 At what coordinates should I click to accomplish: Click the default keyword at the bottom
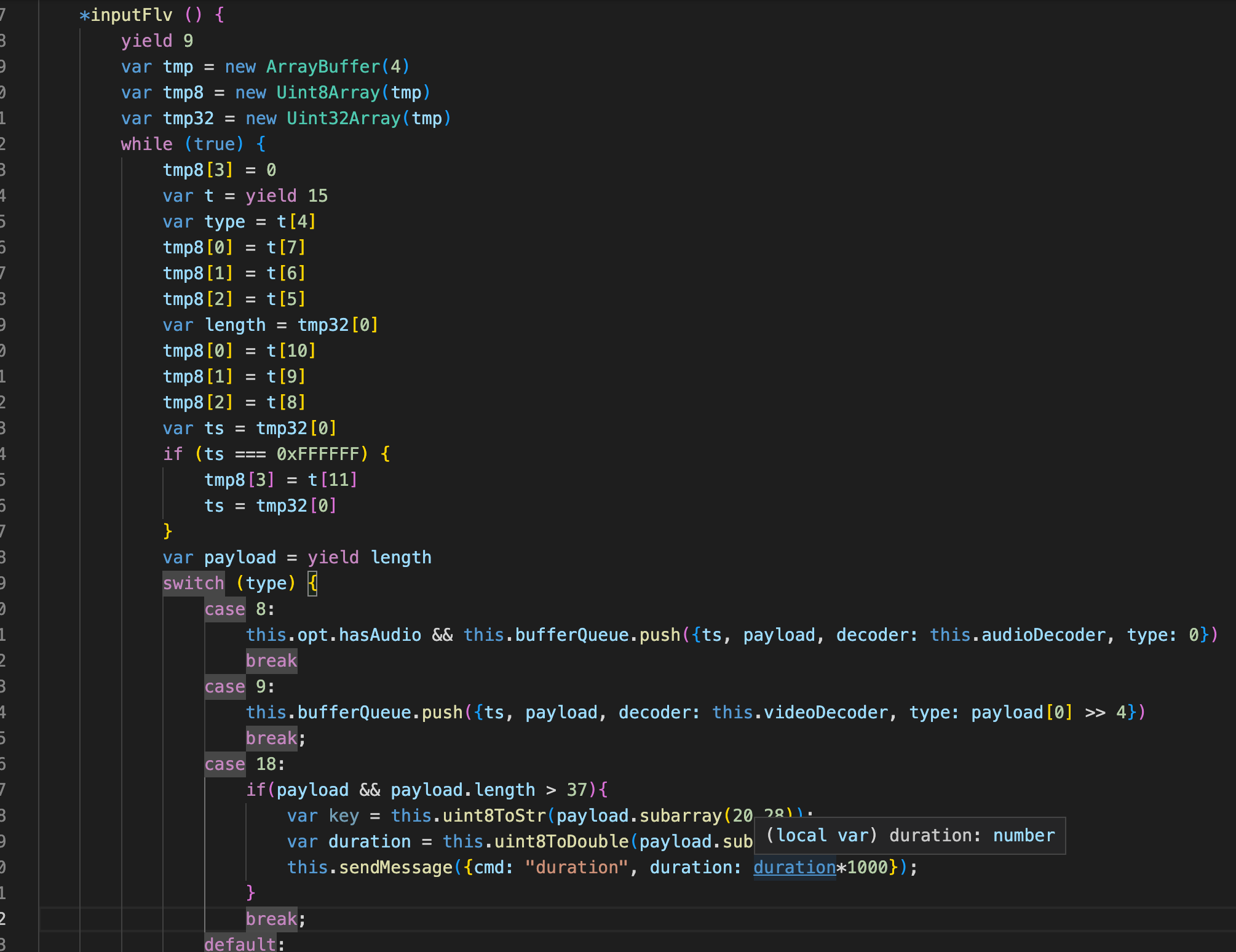coord(240,943)
